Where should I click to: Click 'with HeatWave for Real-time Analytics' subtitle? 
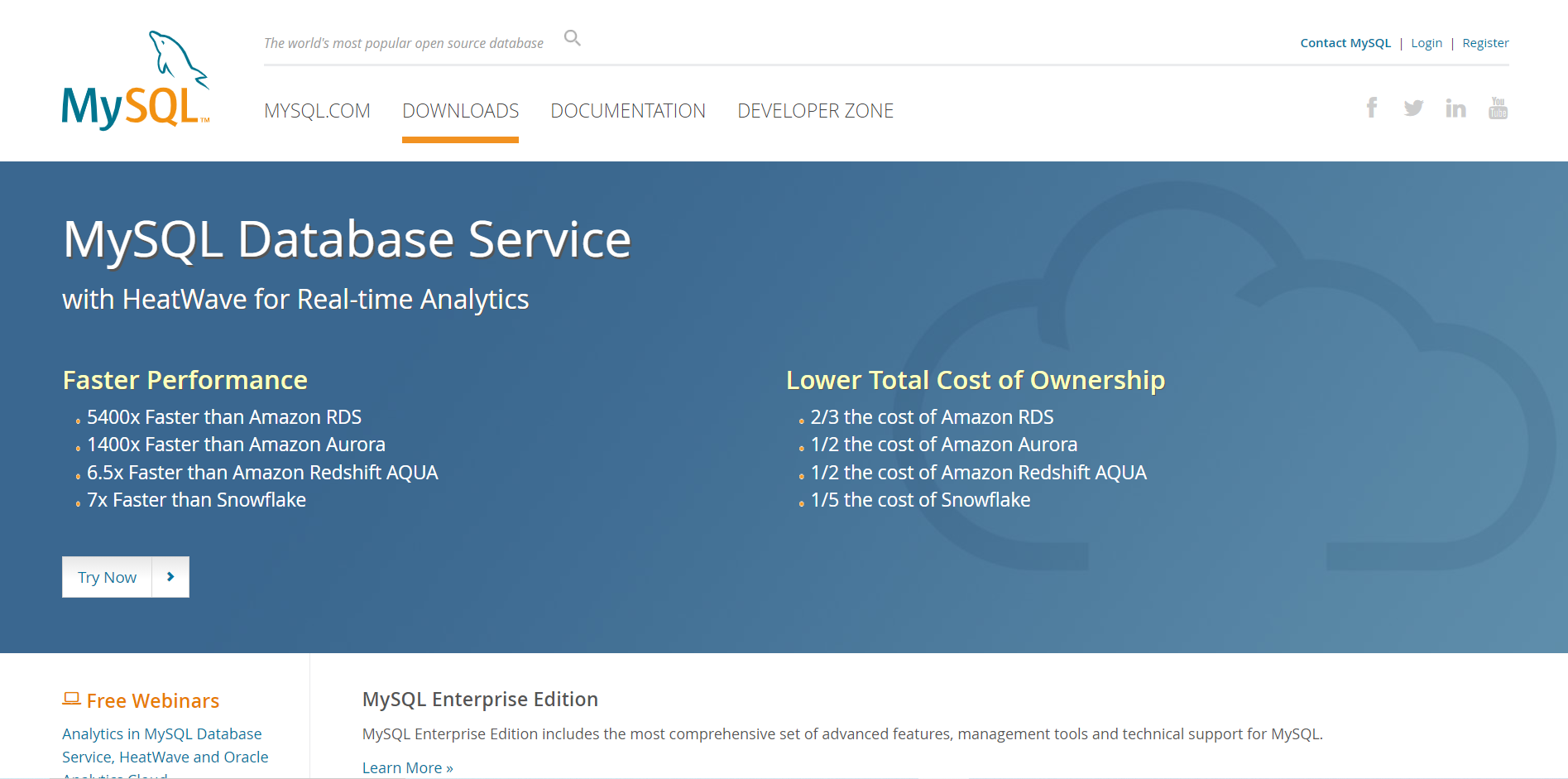295,300
